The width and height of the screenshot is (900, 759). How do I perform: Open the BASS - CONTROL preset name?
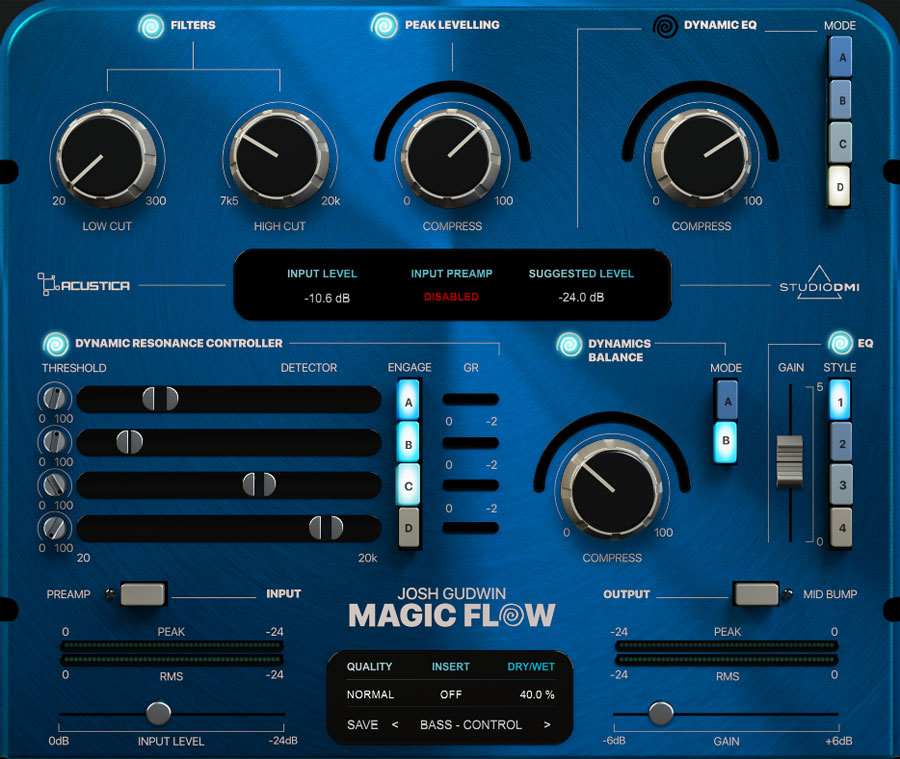471,725
